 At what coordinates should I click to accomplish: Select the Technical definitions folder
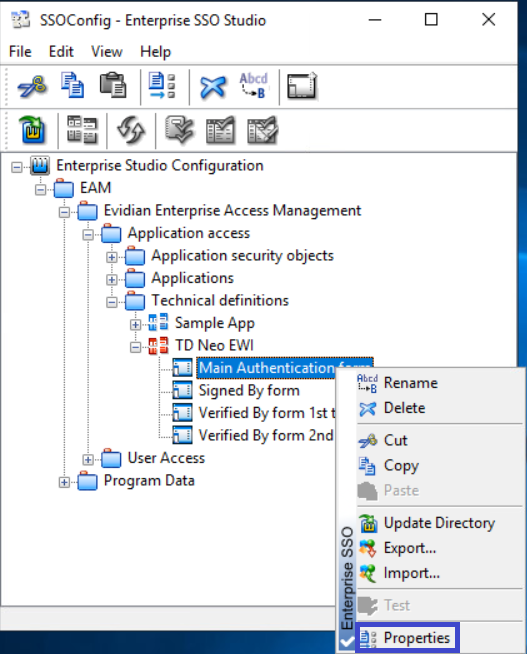220,300
